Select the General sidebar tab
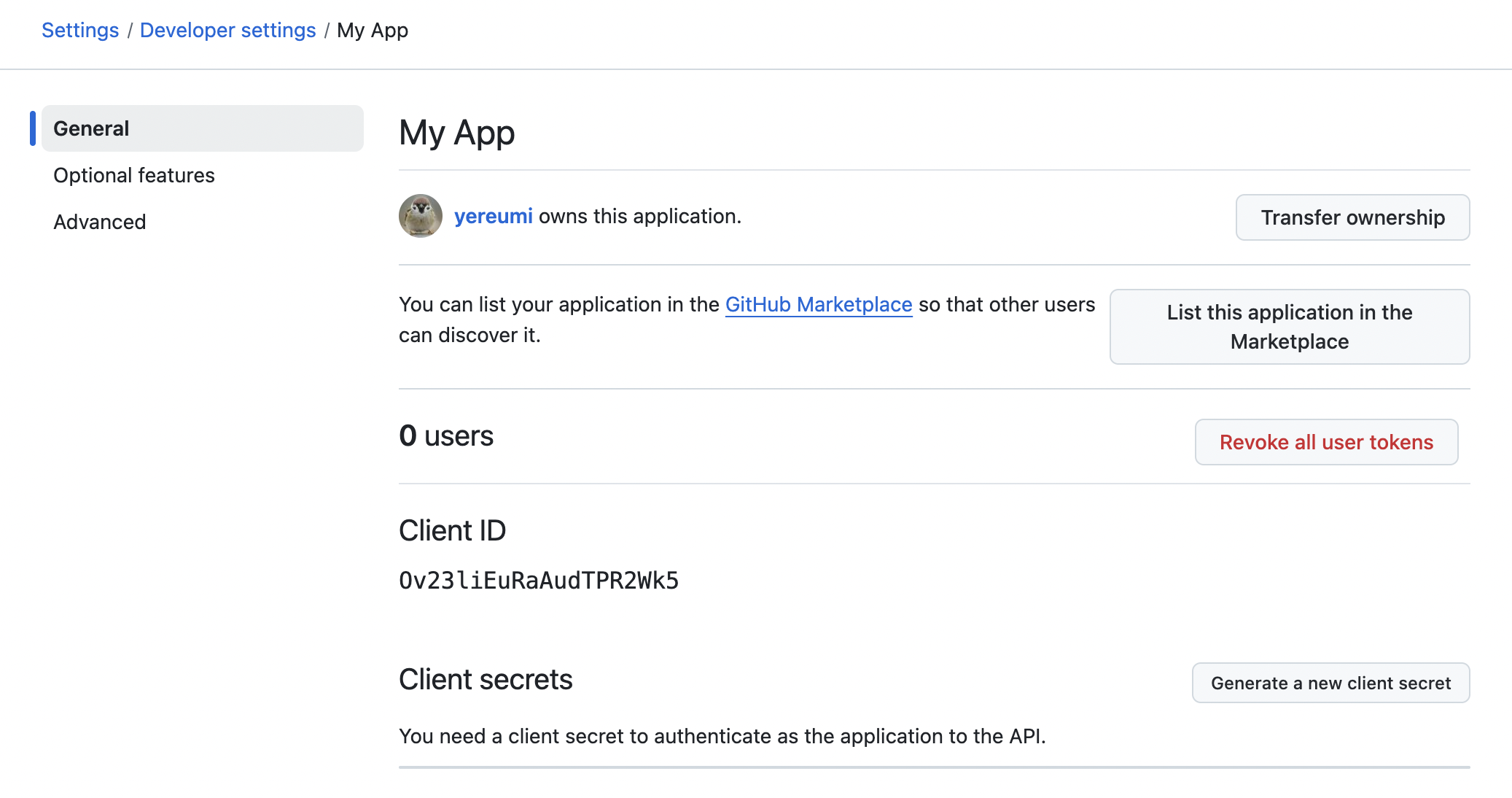Image resolution: width=1512 pixels, height=798 pixels. pyautogui.click(x=202, y=128)
